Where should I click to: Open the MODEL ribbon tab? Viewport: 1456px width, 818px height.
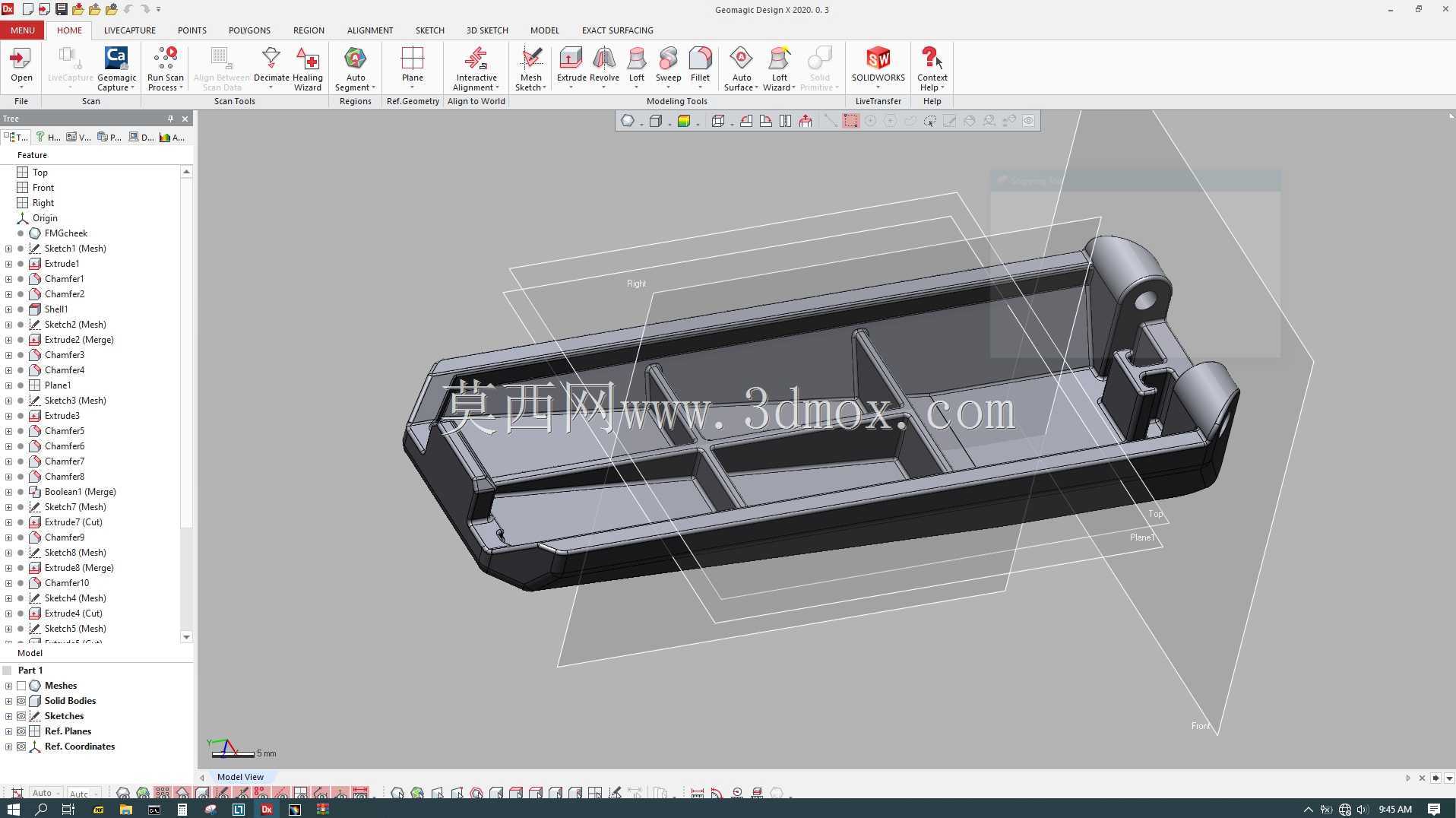point(544,30)
